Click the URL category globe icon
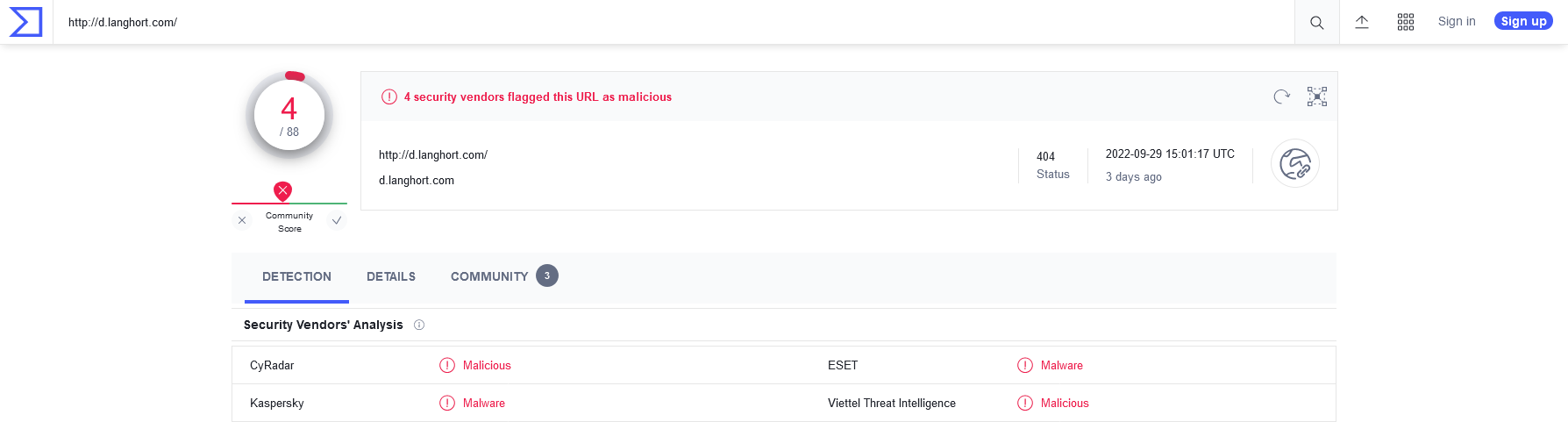This screenshot has height=422, width=1568. 1295,164
